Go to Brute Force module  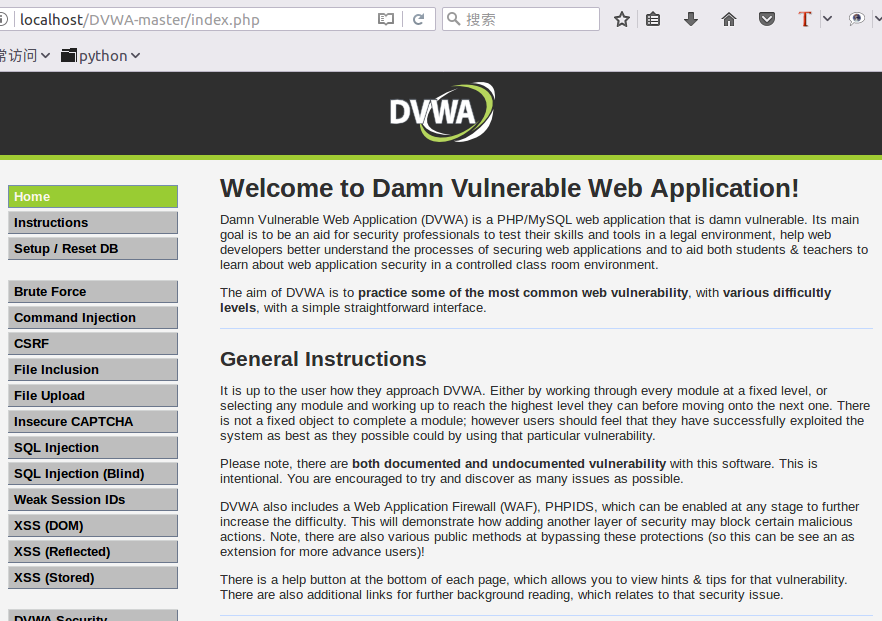coord(93,292)
